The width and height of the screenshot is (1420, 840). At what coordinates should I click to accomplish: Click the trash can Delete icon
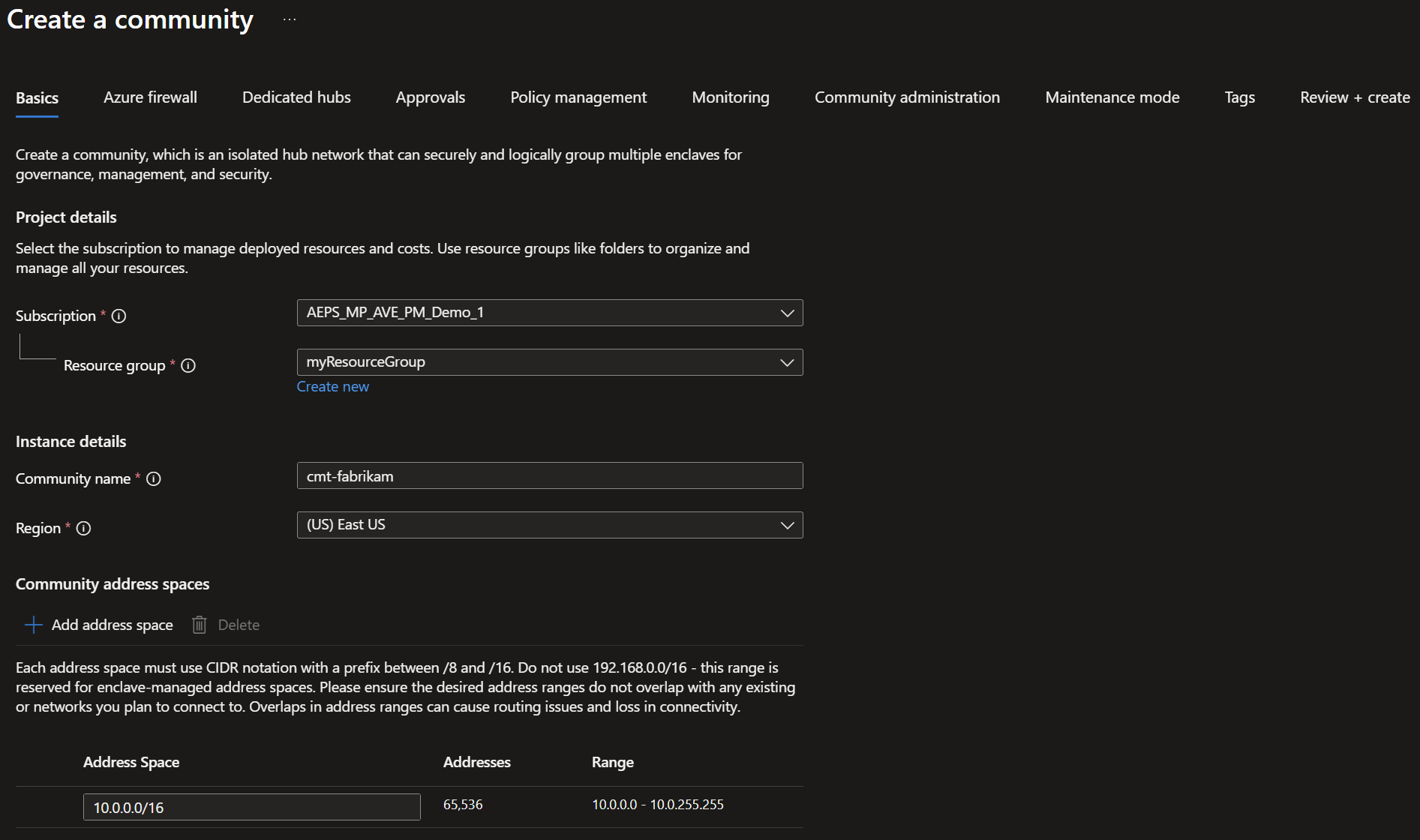click(x=199, y=625)
